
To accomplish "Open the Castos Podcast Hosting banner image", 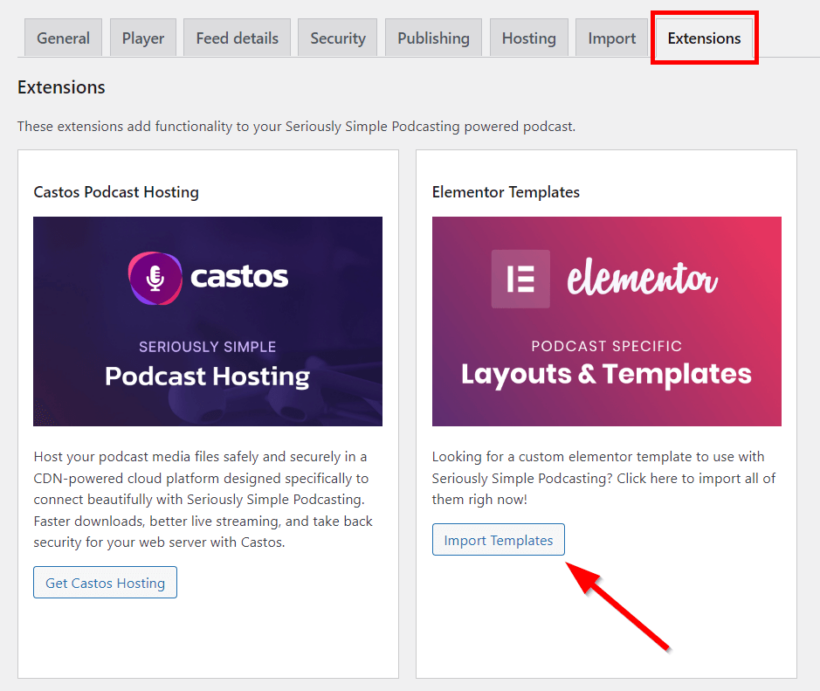I will (205, 321).
